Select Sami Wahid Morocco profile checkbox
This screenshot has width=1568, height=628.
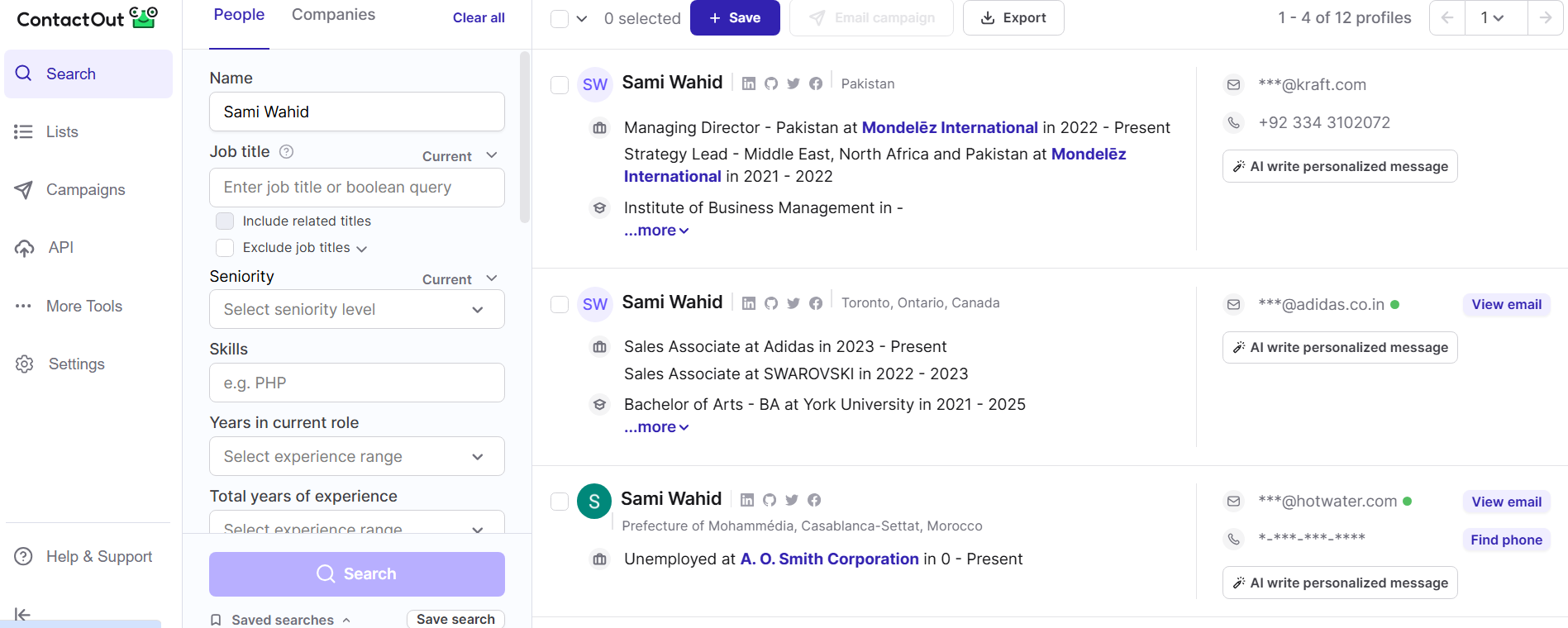pos(560,501)
